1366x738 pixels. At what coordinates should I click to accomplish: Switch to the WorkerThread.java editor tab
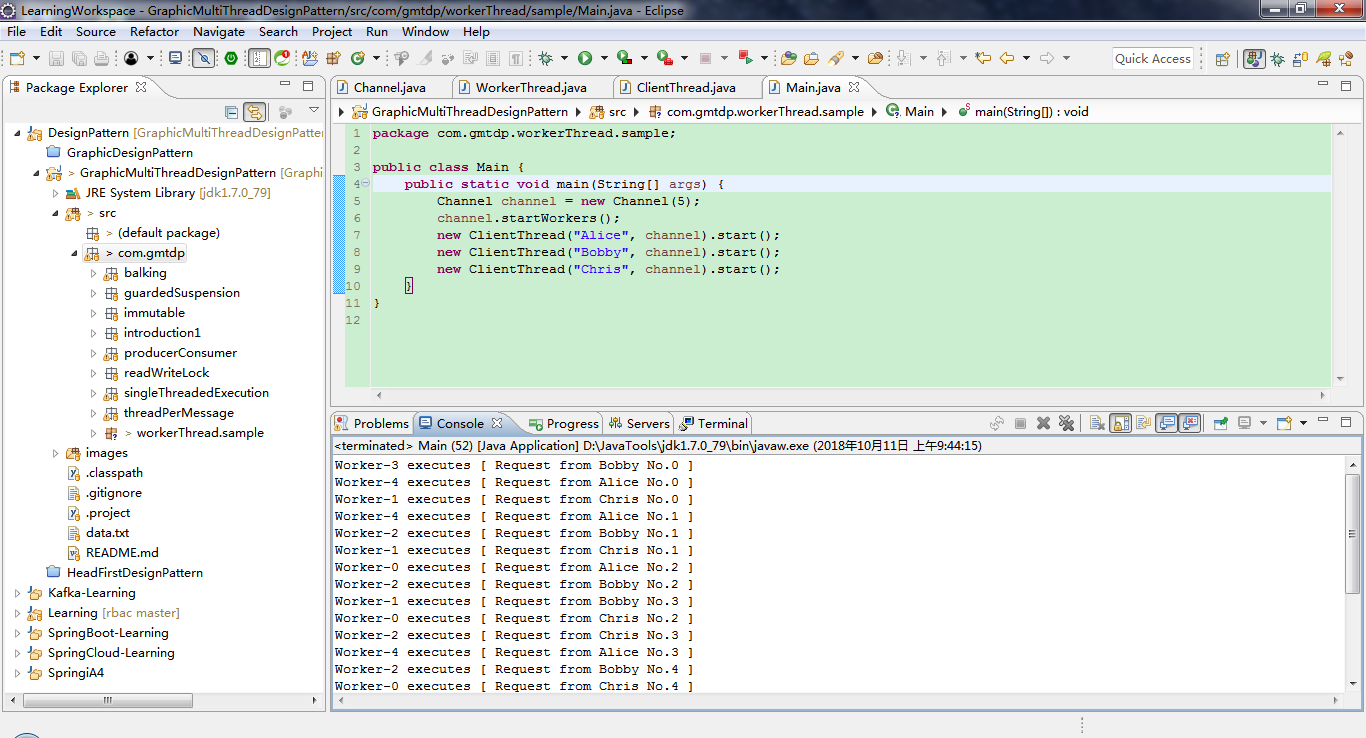click(530, 88)
